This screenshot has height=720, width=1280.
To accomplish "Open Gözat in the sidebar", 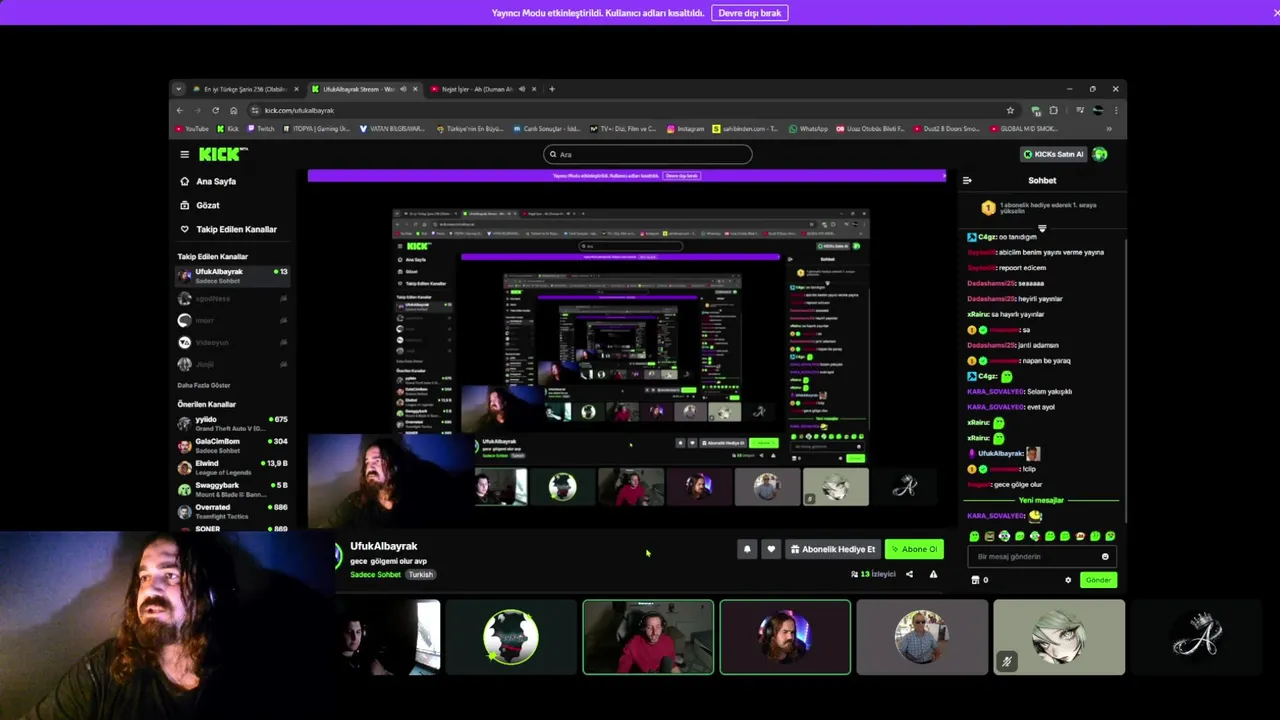I will coord(199,205).
